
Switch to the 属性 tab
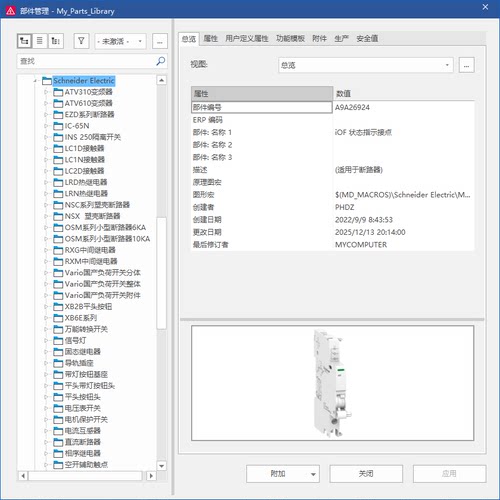211,39
